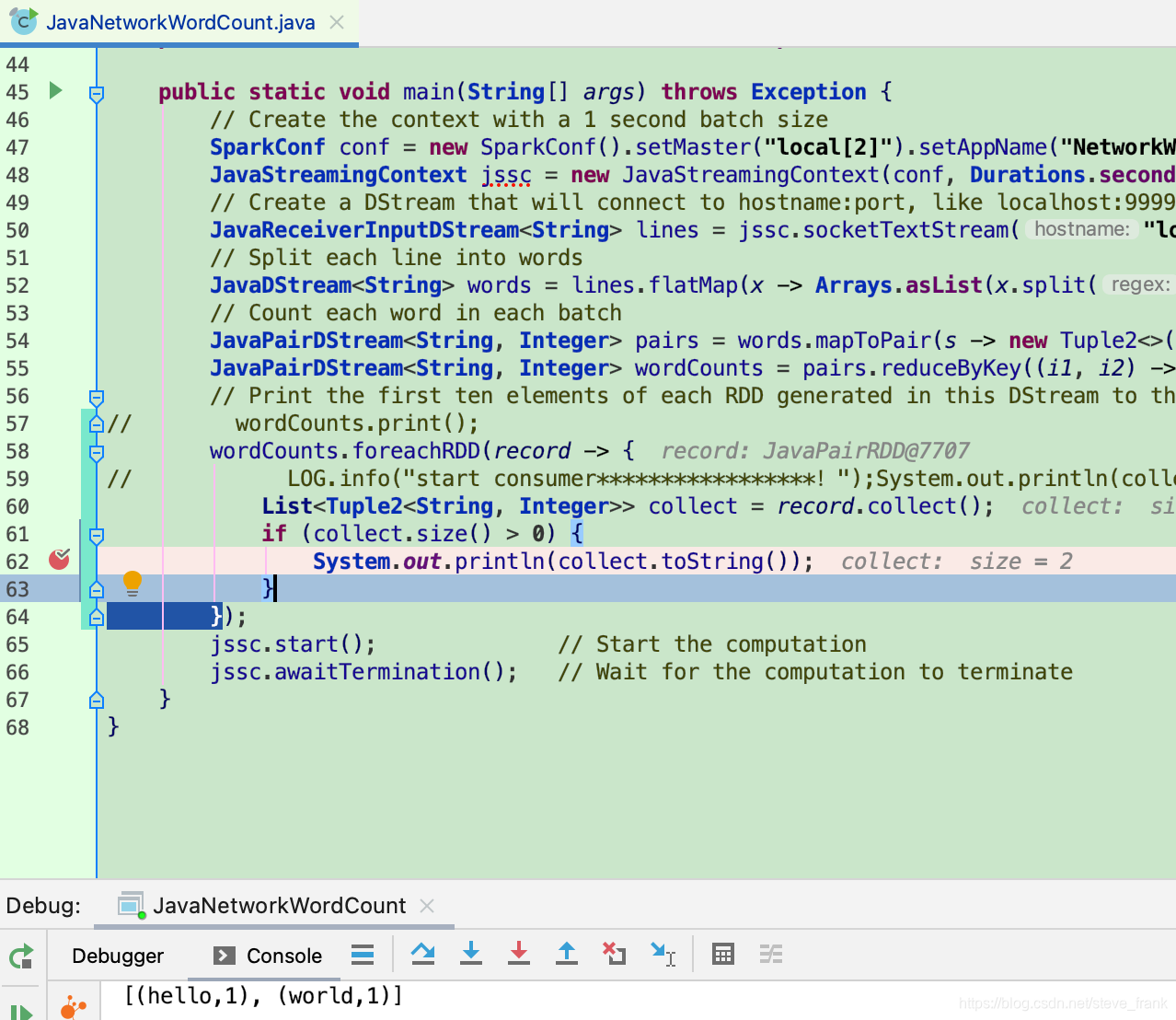Click 'Arrays.asList' on line 52
The width and height of the screenshot is (1176, 1020).
899,285
